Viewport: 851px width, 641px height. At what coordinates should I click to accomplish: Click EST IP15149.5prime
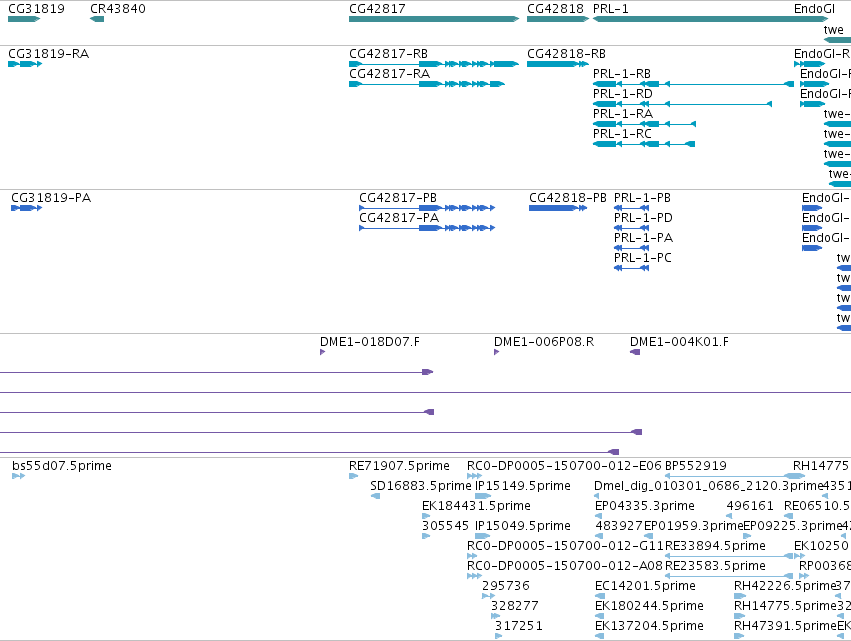point(483,497)
